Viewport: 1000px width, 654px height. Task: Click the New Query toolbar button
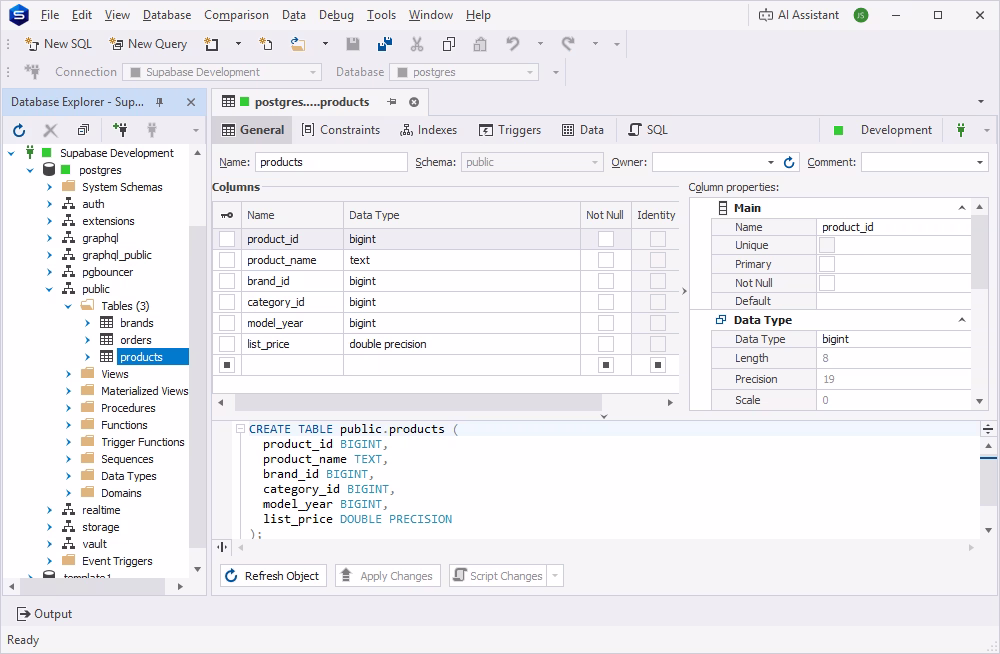(x=148, y=44)
